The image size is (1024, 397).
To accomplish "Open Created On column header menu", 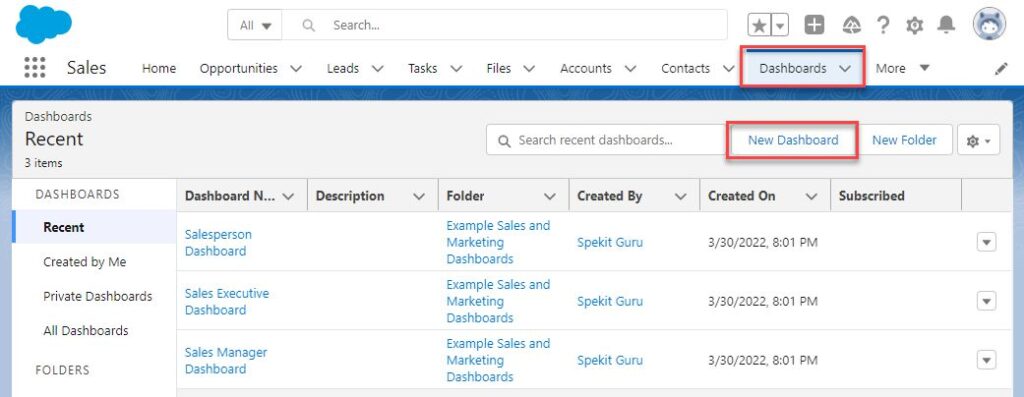I will pos(812,196).
